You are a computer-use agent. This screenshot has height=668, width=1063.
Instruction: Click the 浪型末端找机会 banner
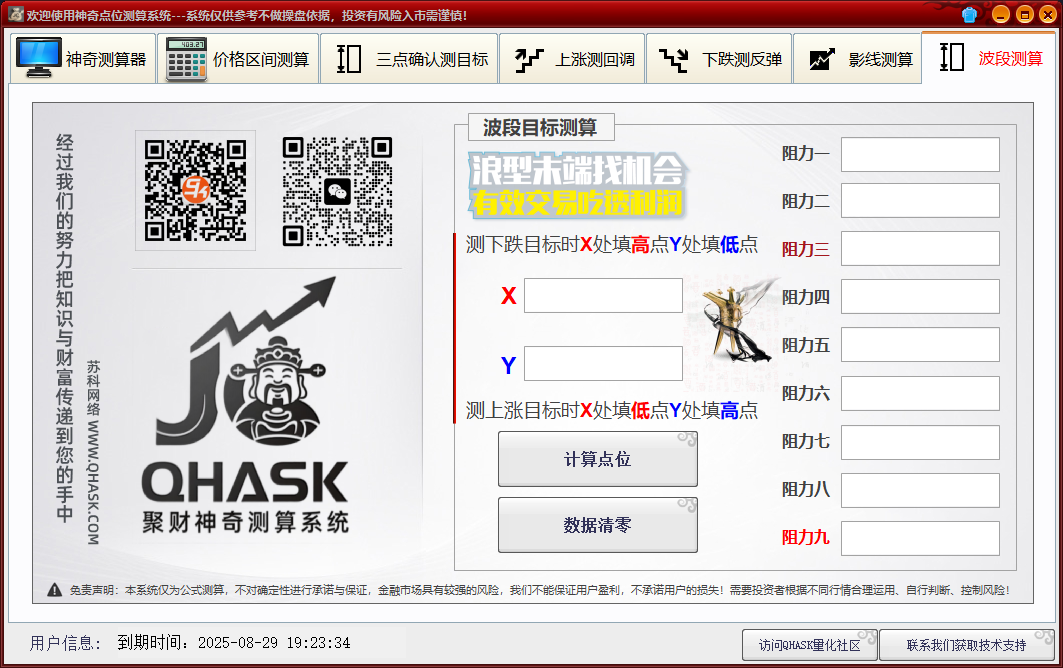coord(577,185)
